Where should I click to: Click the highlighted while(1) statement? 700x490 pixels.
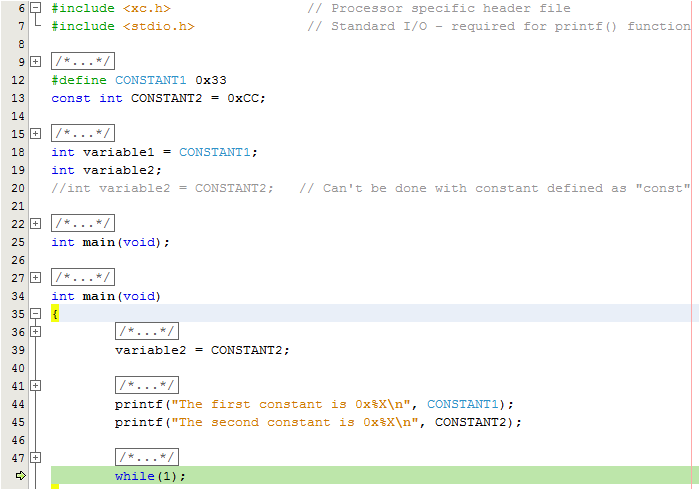click(x=150, y=476)
